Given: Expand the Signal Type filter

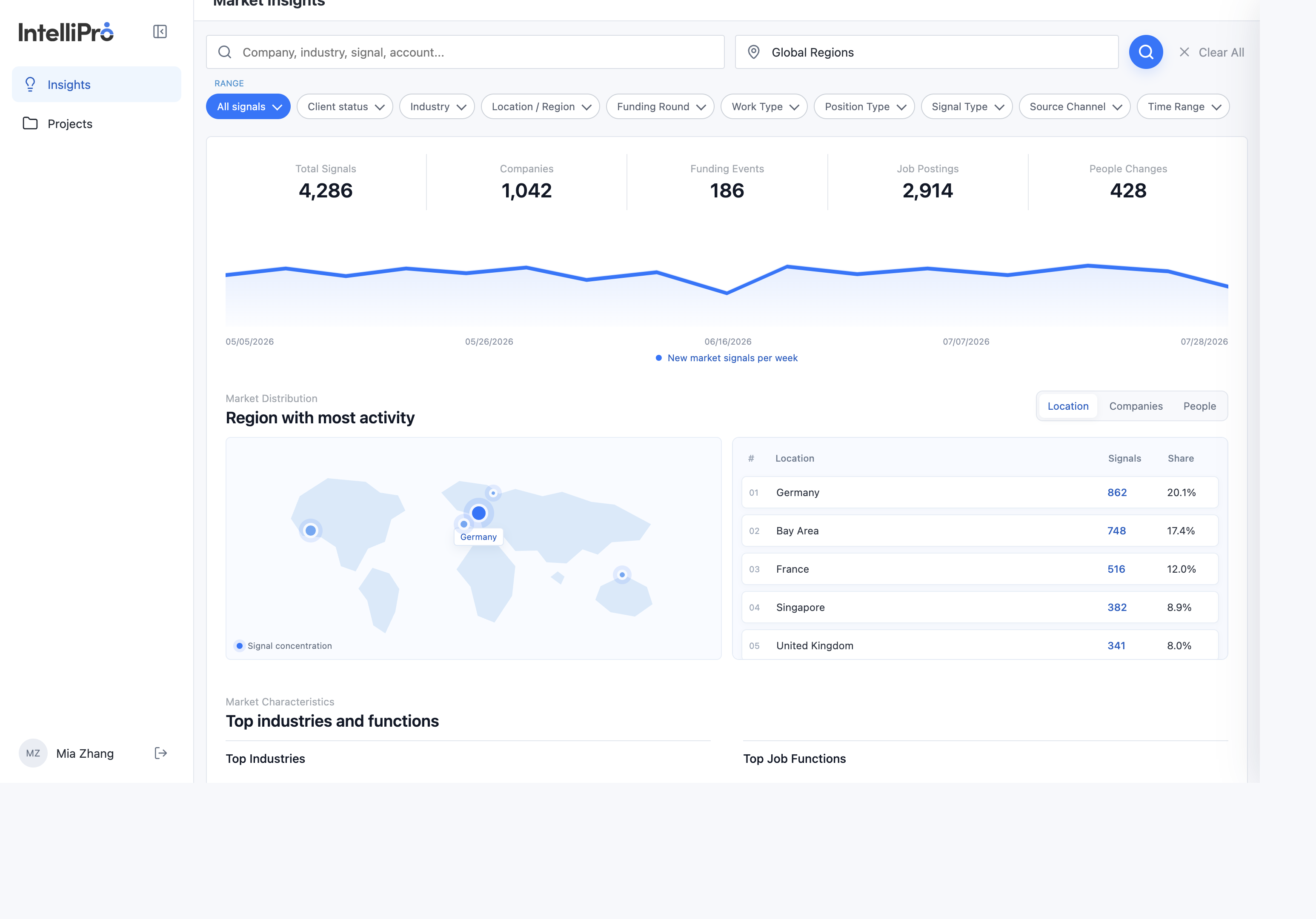Looking at the screenshot, I should 967,106.
